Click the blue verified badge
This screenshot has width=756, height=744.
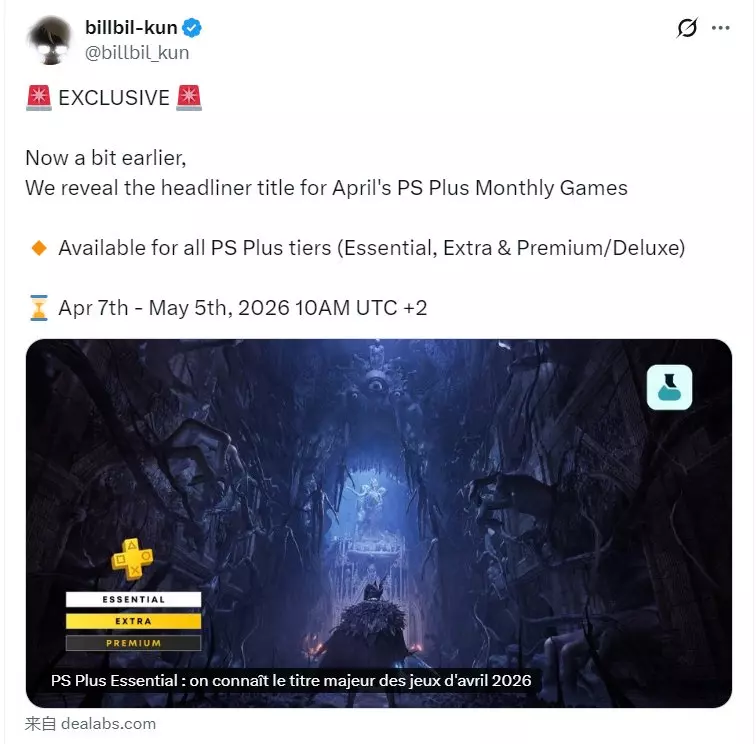[192, 27]
